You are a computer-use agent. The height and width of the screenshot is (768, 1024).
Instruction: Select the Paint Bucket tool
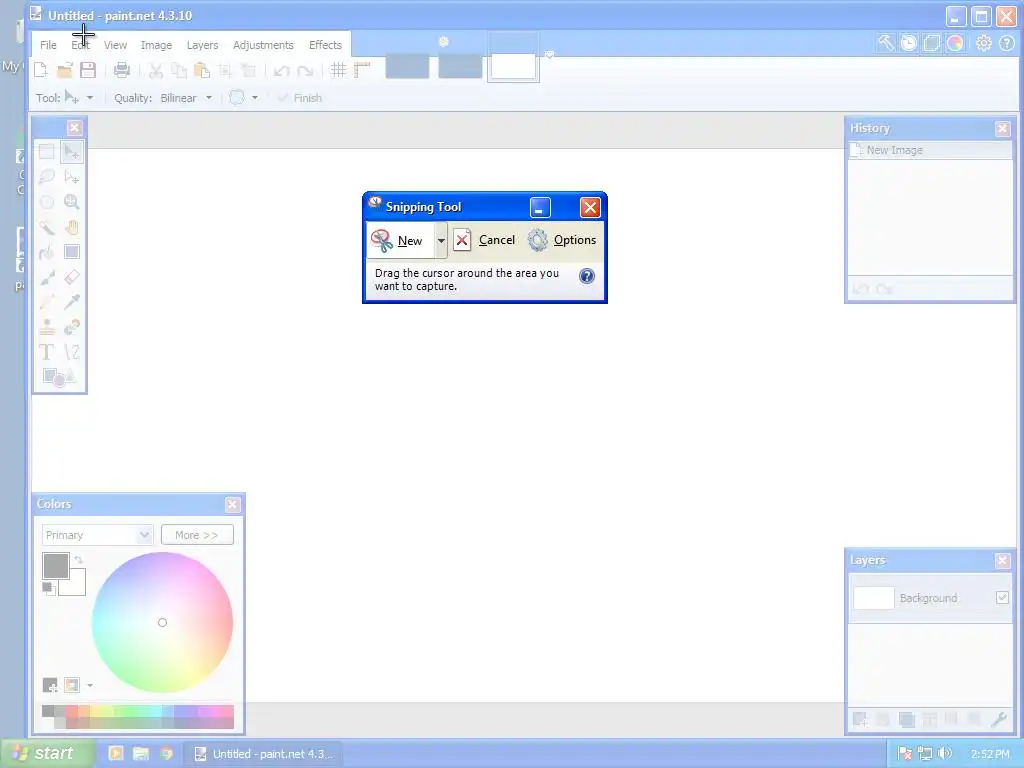coord(46,252)
